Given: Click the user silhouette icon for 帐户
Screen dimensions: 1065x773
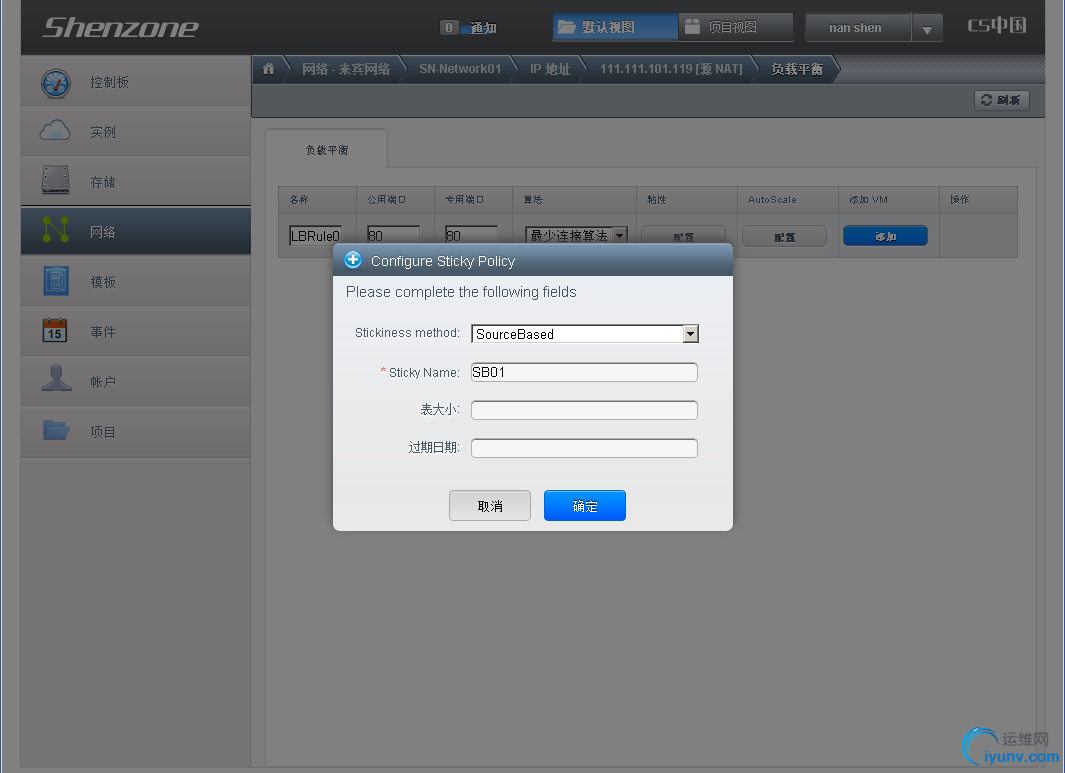Looking at the screenshot, I should (56, 378).
